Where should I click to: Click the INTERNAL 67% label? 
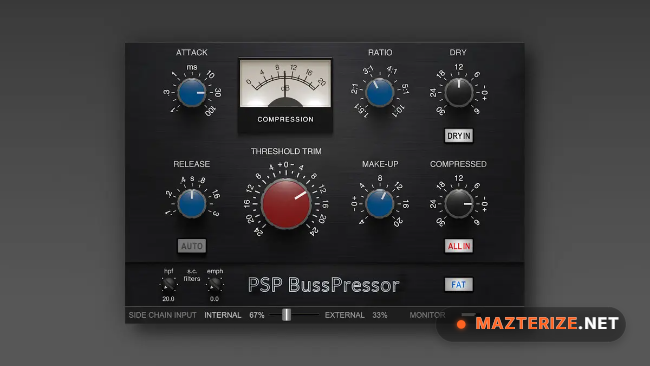(234, 315)
